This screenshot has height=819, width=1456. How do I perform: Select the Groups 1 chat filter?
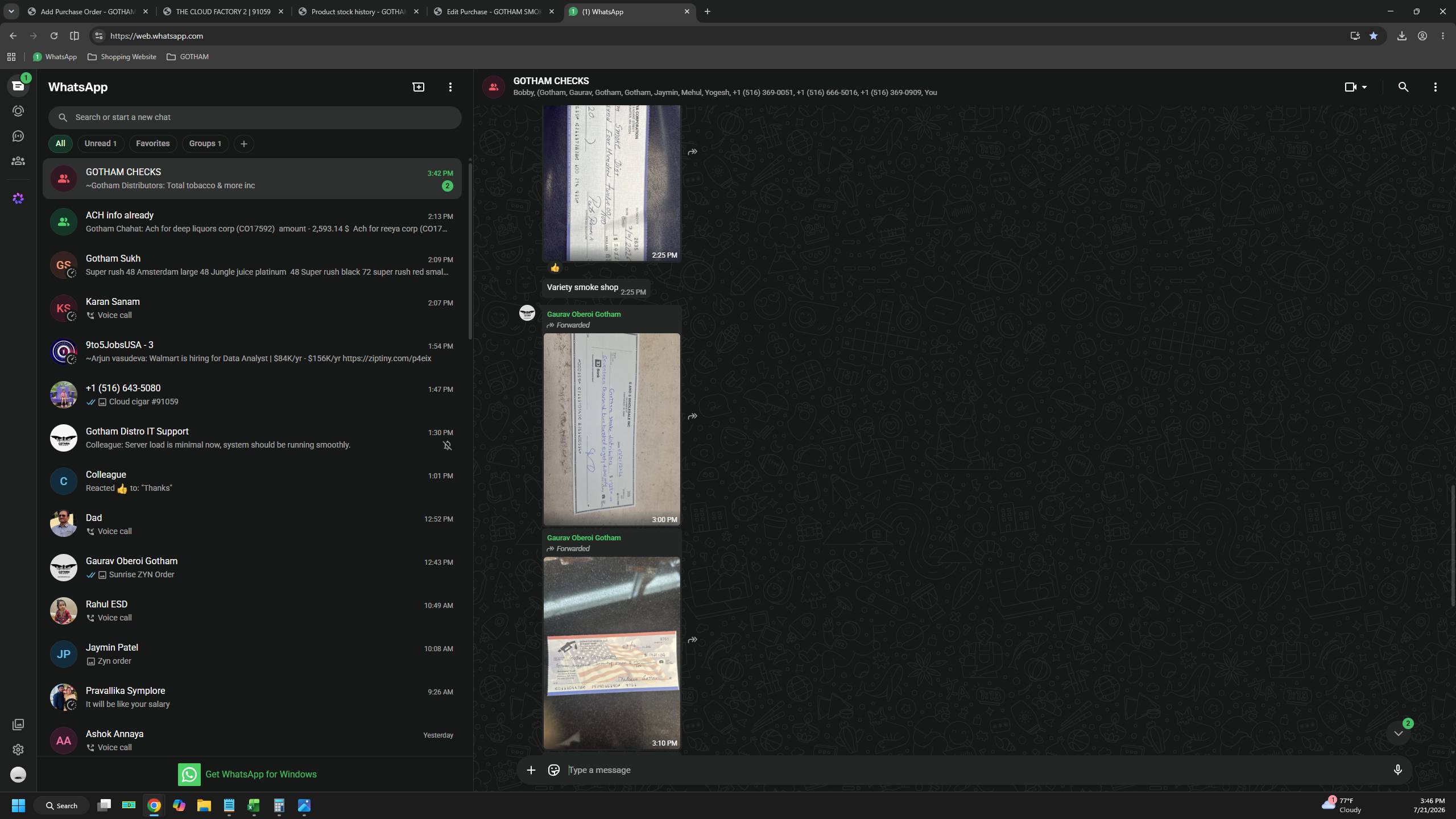click(x=205, y=143)
